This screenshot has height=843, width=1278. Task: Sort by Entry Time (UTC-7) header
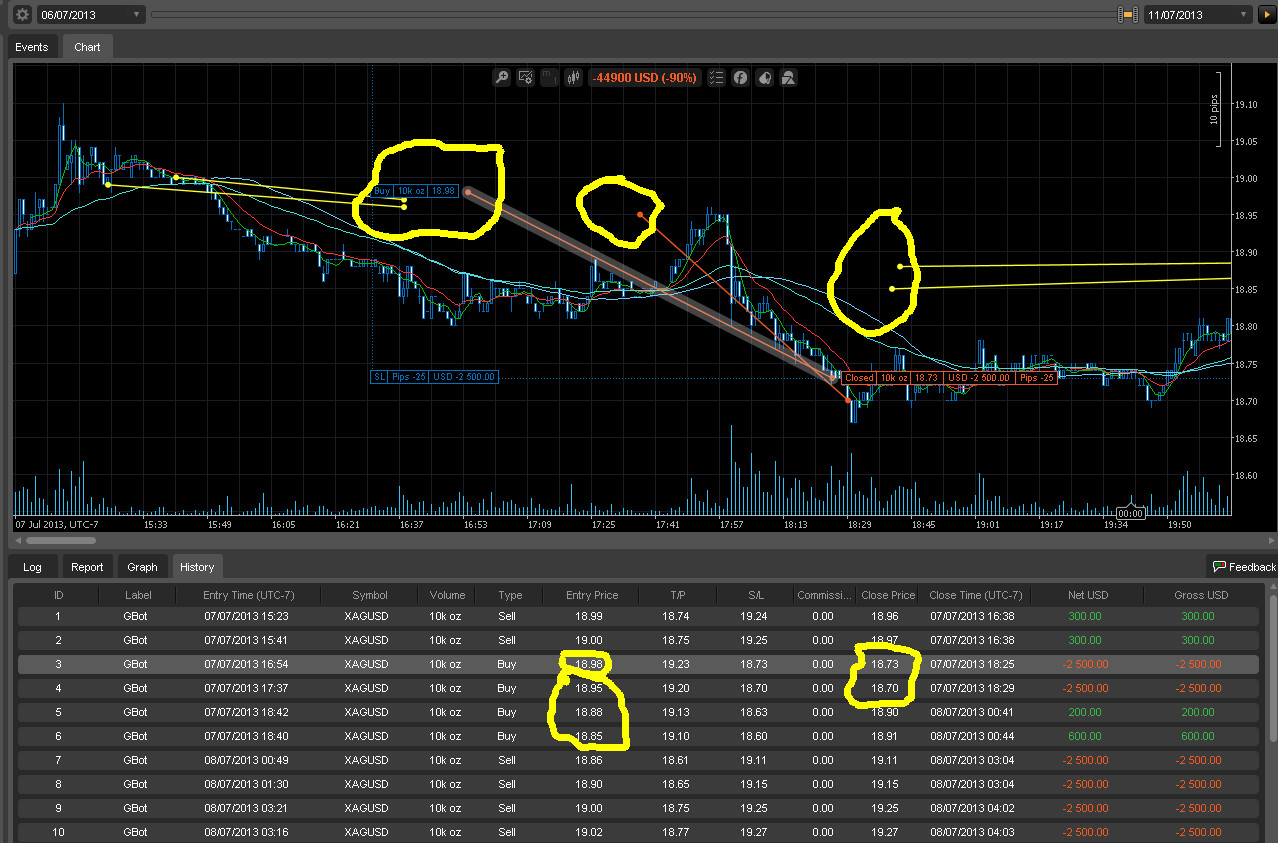click(x=248, y=595)
